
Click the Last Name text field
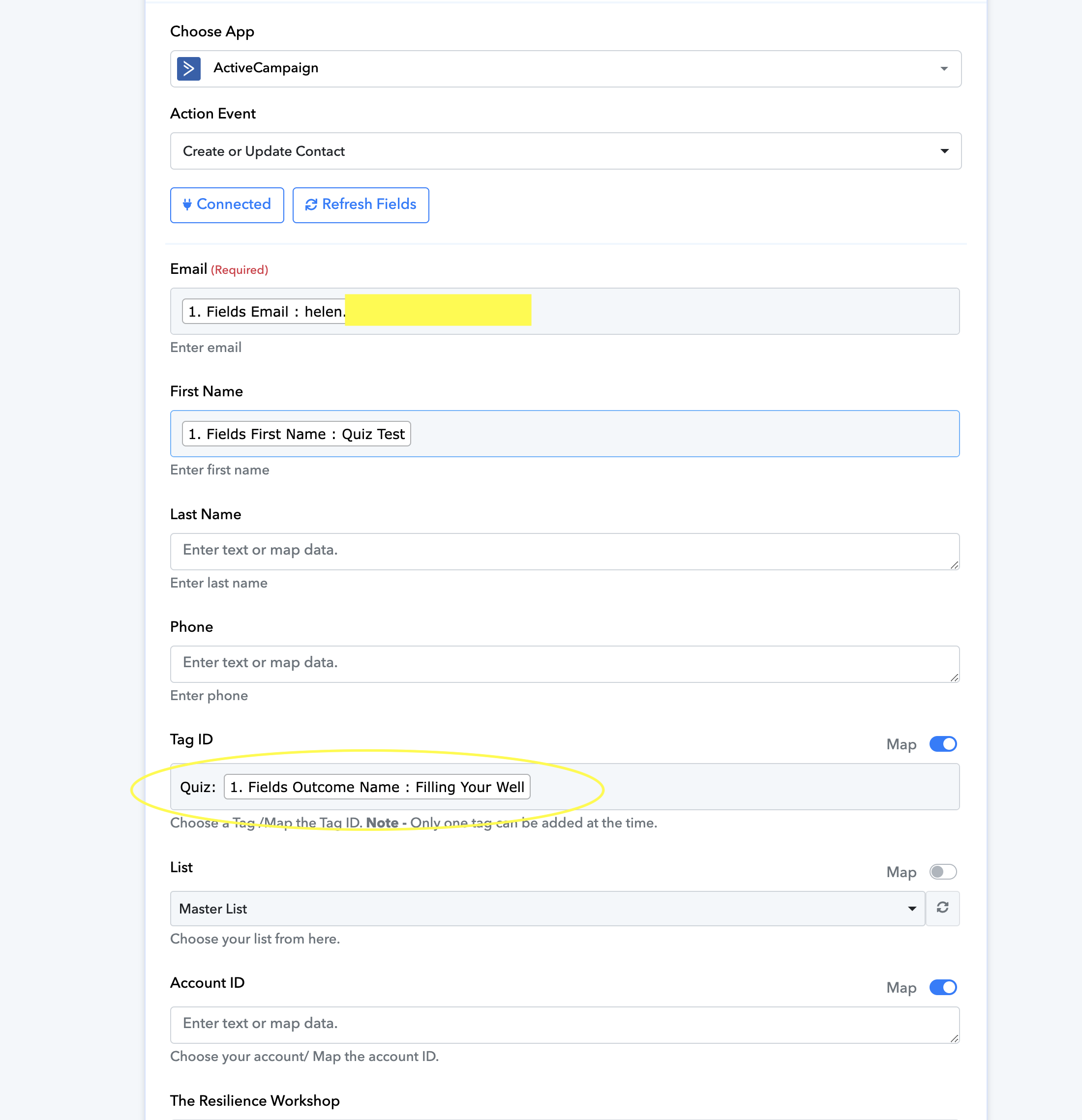(565, 551)
